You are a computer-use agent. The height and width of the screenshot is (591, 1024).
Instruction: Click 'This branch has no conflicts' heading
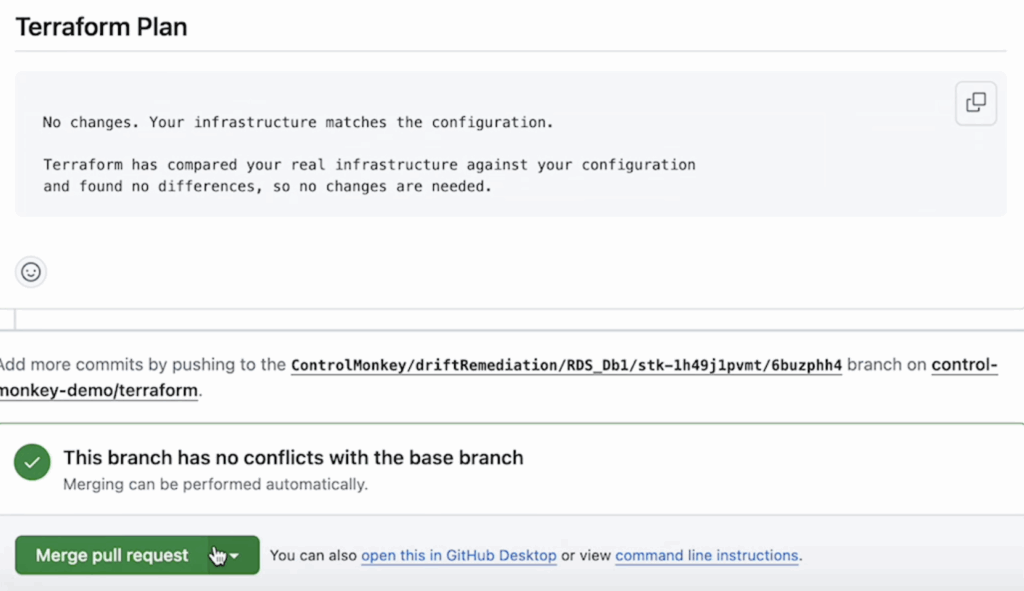[x=293, y=458]
